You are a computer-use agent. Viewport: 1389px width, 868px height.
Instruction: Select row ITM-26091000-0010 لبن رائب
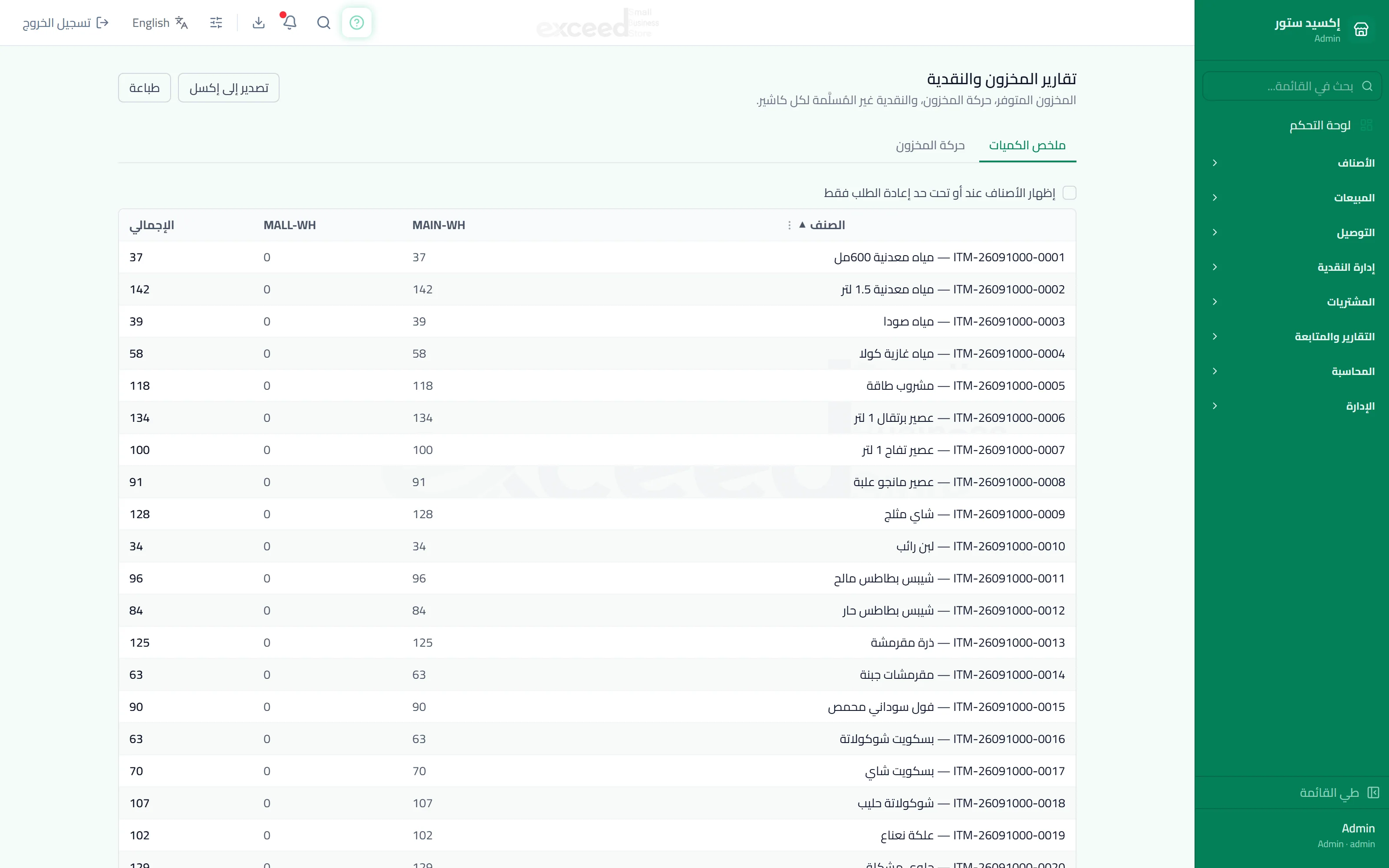pyautogui.click(x=597, y=546)
